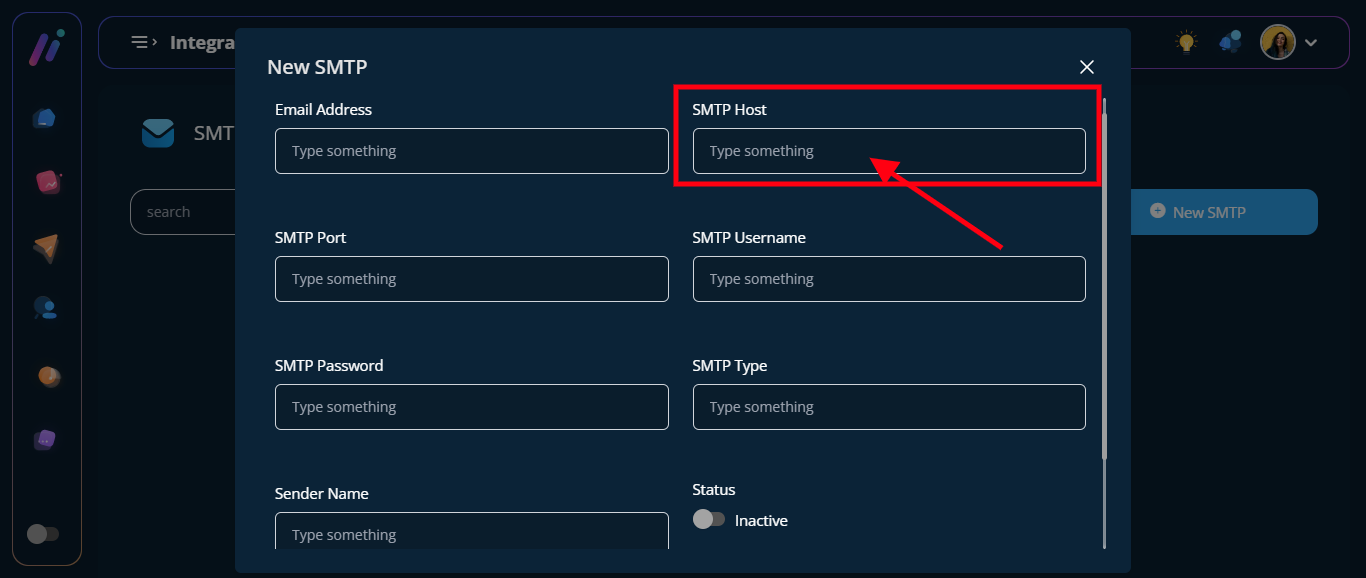Open the blue folder sidebar icon
This screenshot has width=1366, height=578.
click(45, 118)
